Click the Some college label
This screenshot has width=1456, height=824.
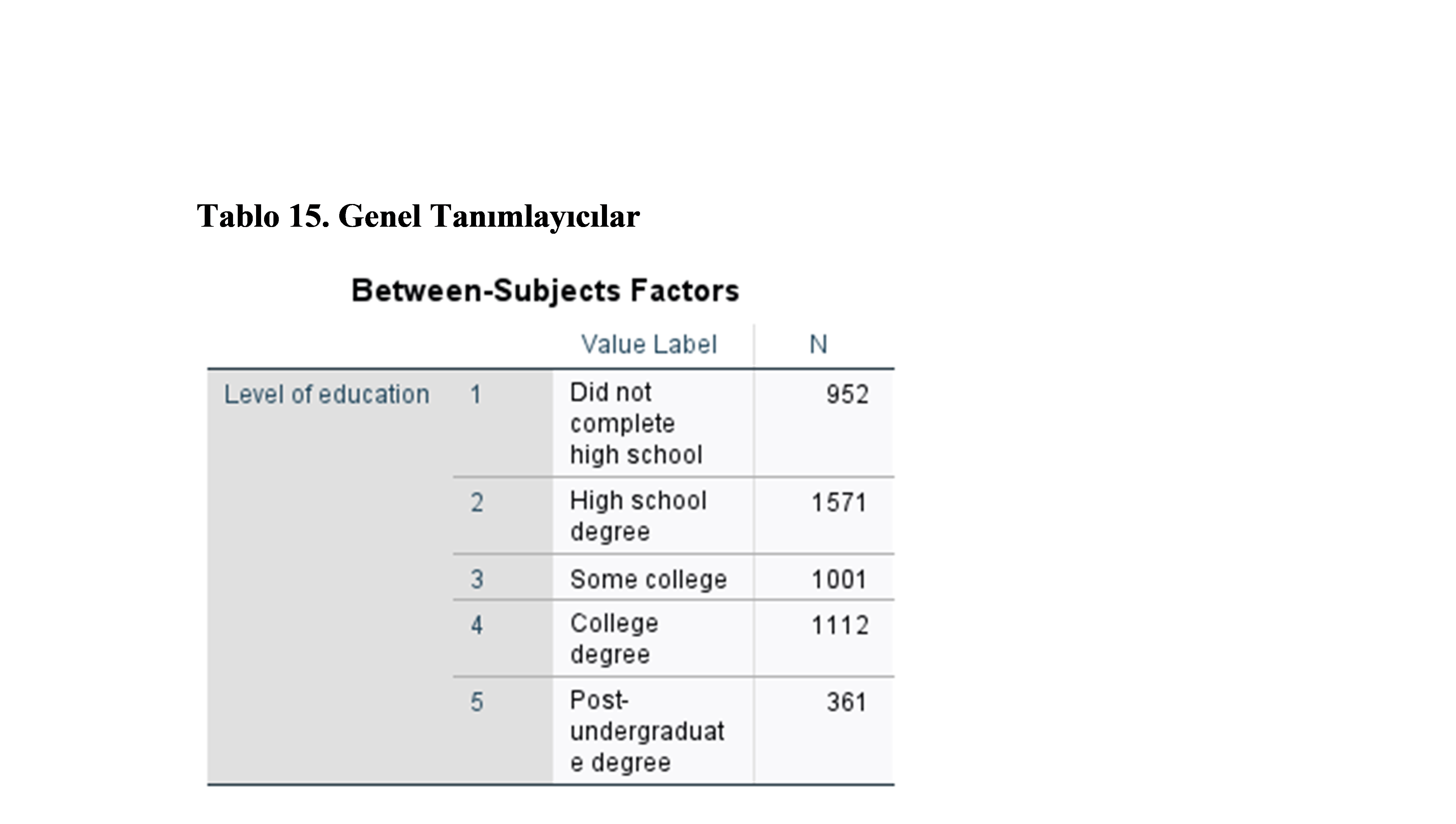pos(648,580)
